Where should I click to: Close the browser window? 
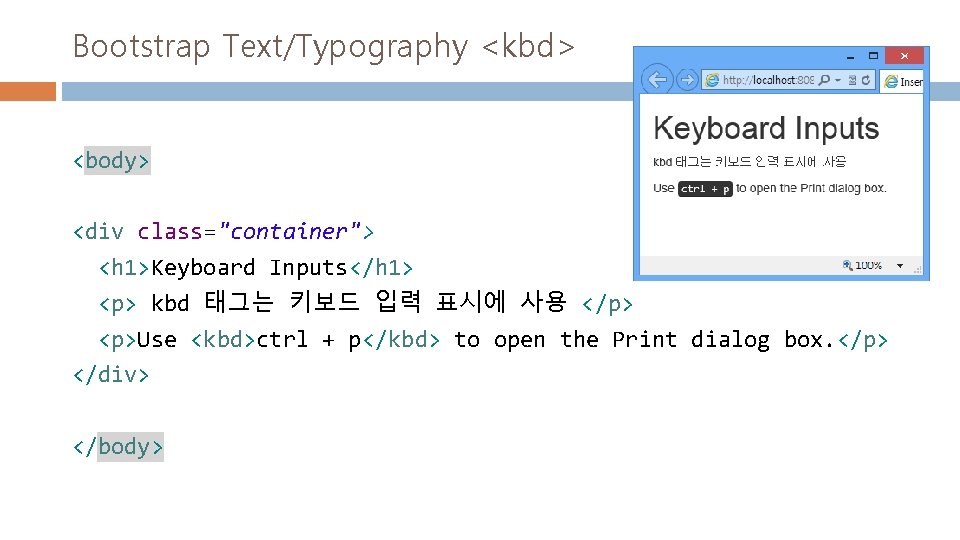904,56
